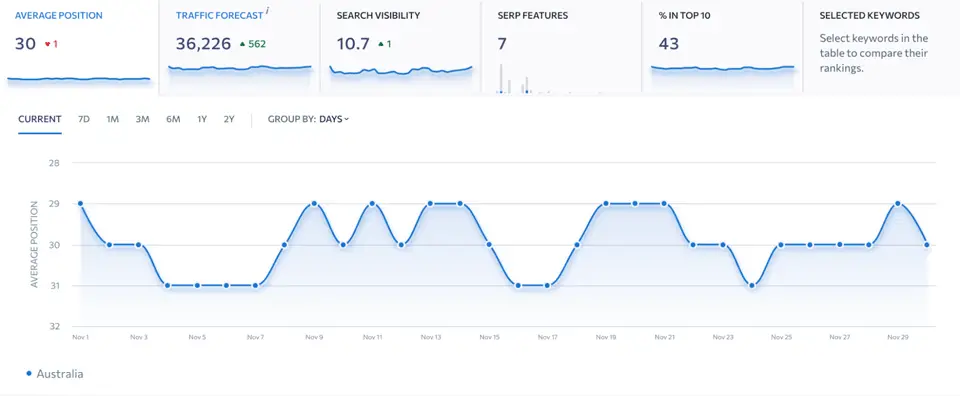
Task: Click the Search Visibility sparkline
Action: pos(401,70)
